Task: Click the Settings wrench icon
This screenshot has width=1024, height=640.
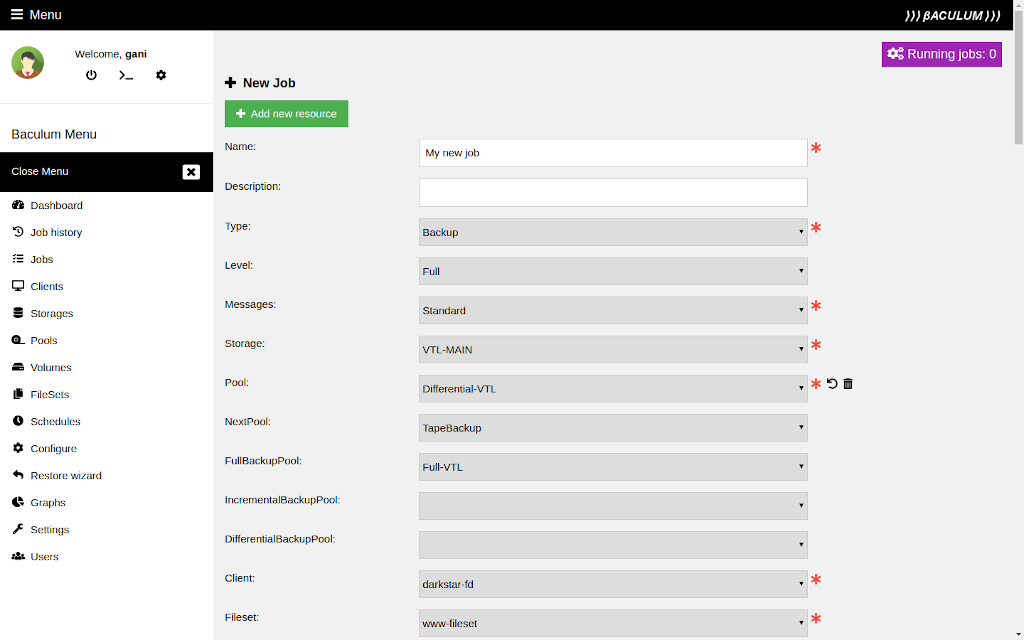Action: coord(18,529)
